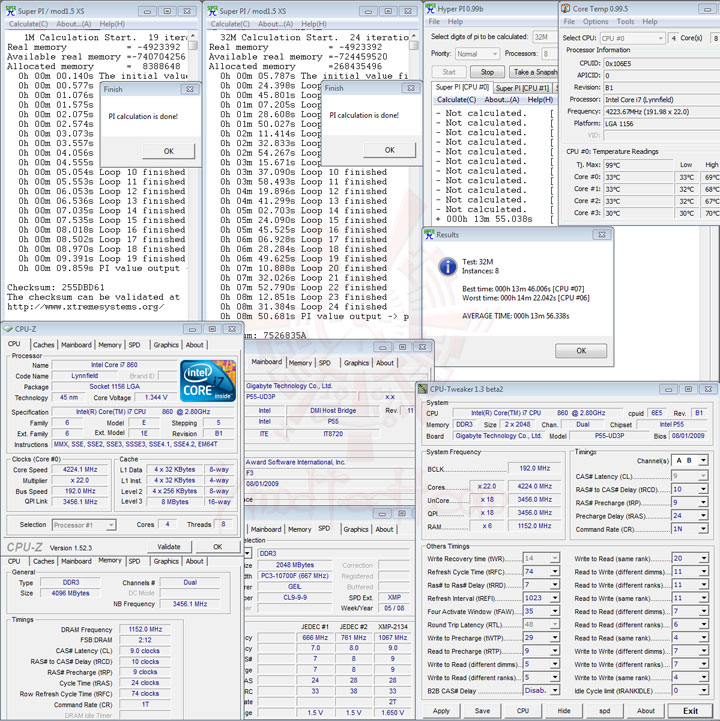Click the Hide button in CPU-Tweaker
Image resolution: width=720 pixels, height=721 pixels.
[x=564, y=710]
